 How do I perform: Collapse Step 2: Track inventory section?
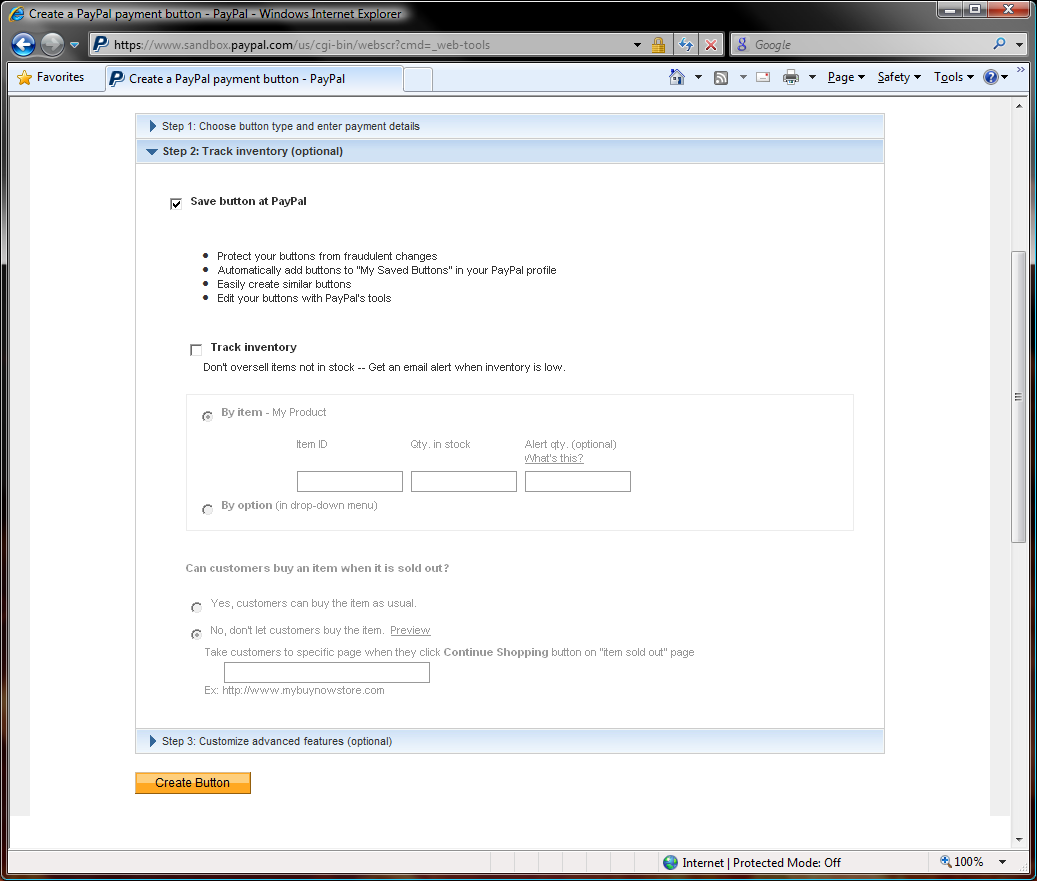tap(510, 151)
